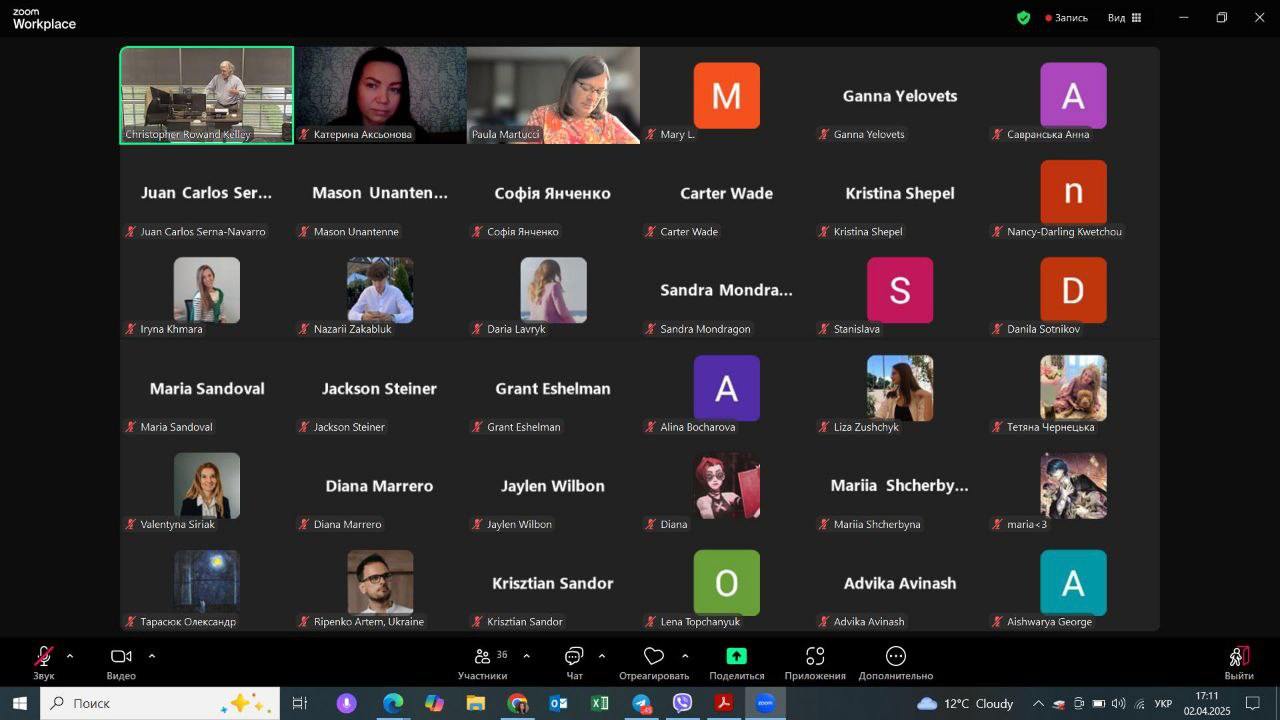
Task: Click Stanislava's pink S avatar
Action: [x=900, y=290]
